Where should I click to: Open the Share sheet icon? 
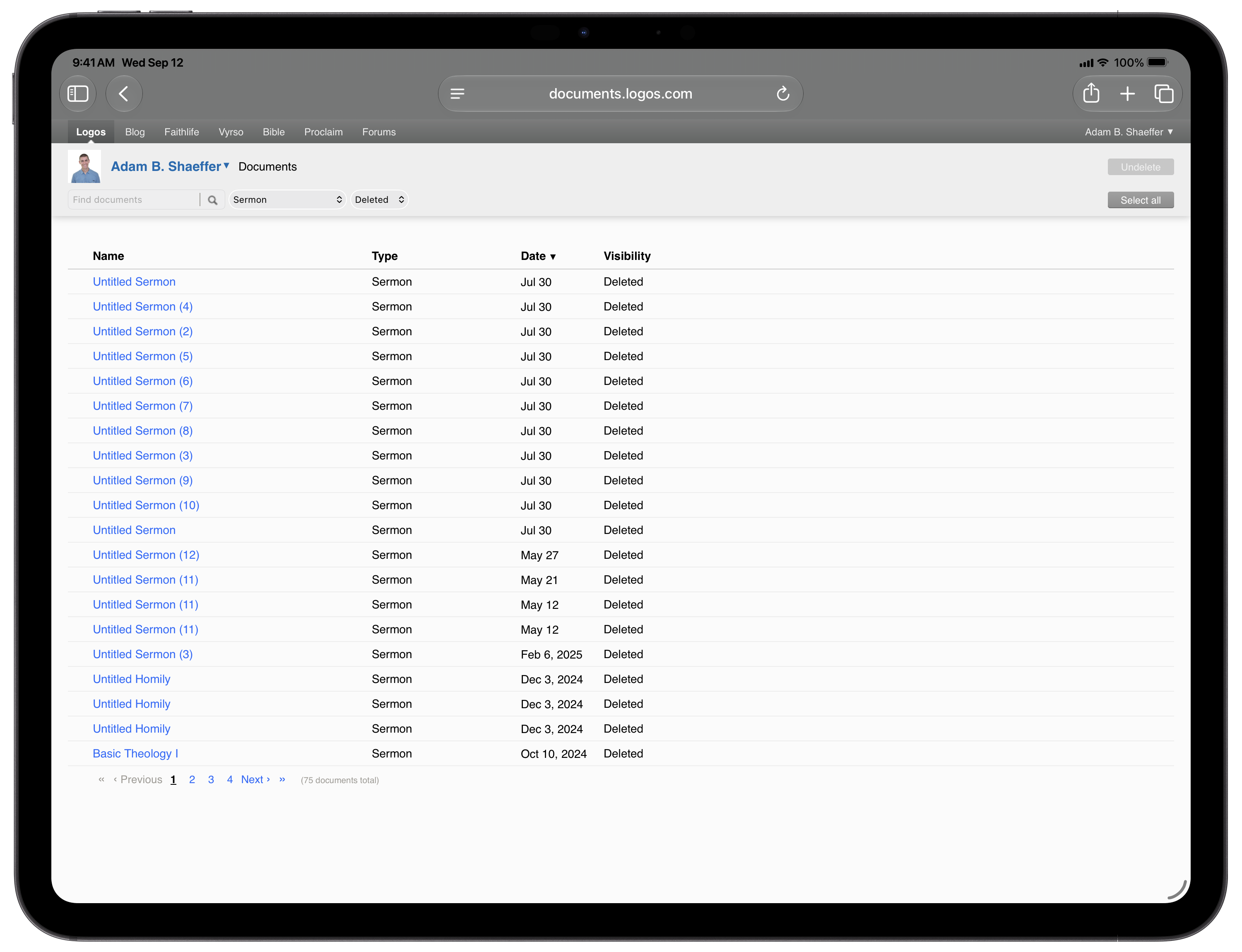[x=1091, y=93]
